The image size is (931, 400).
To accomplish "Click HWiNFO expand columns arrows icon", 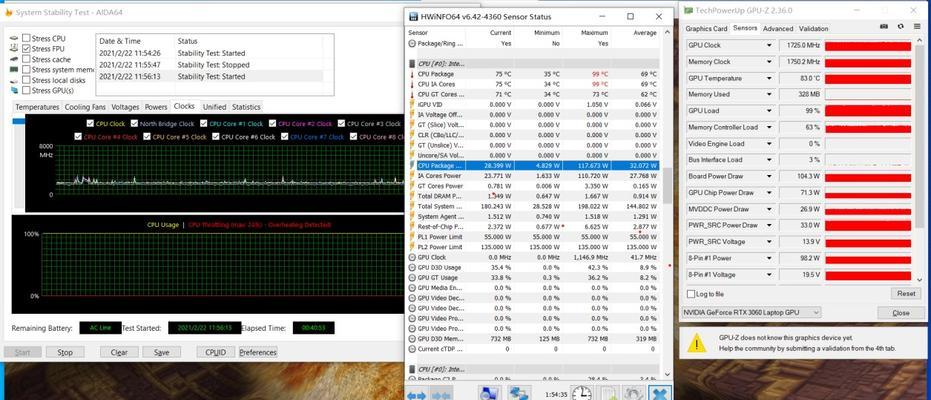I will (x=416, y=395).
